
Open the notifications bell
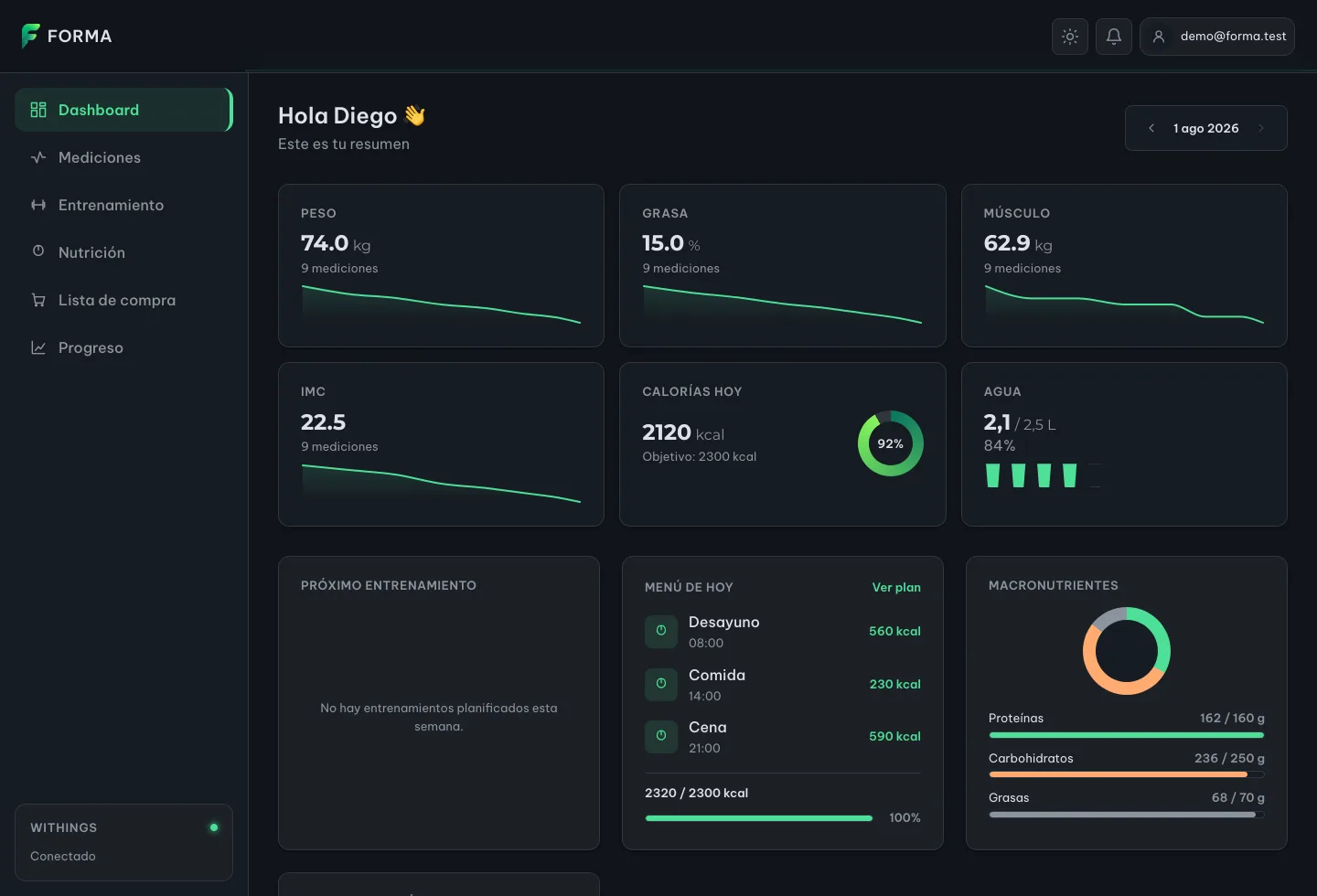tap(1114, 37)
